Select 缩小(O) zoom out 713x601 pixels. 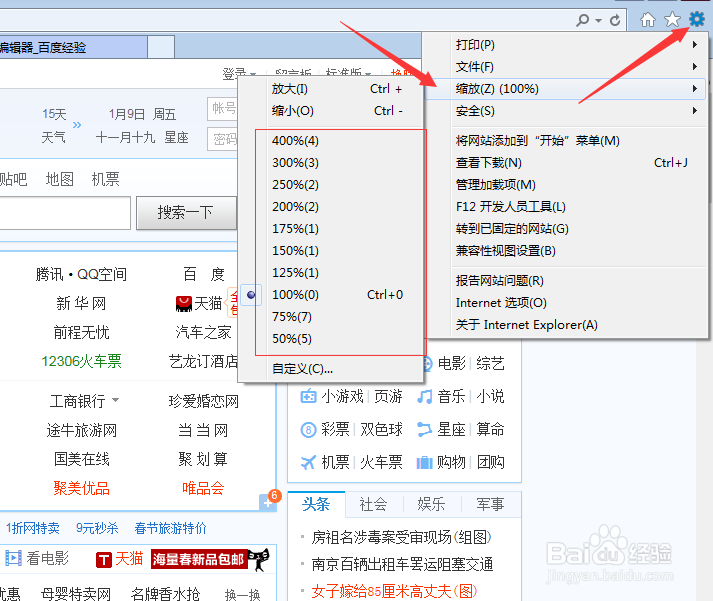331,110
